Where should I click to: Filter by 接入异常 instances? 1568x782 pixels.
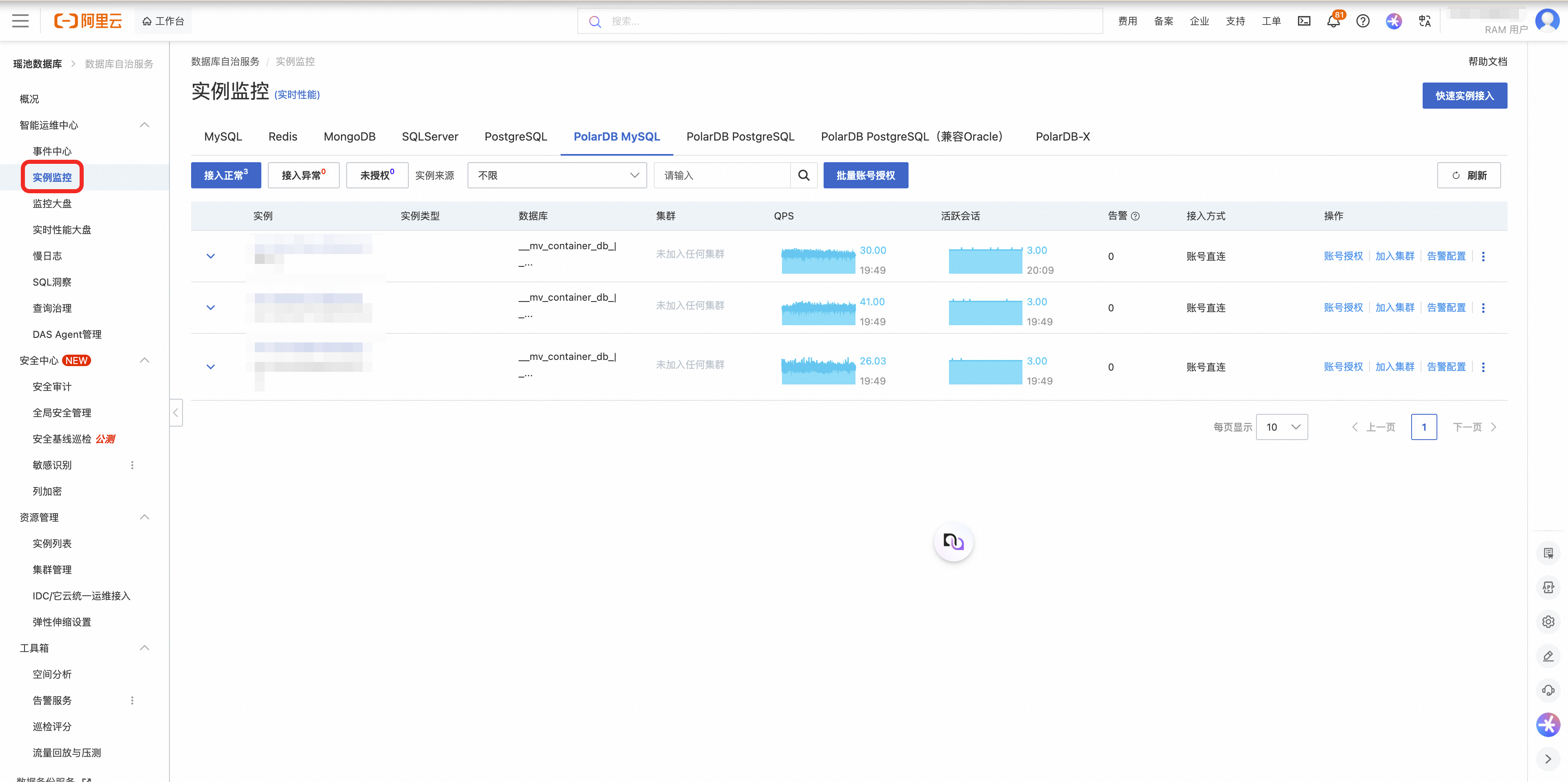(x=303, y=175)
